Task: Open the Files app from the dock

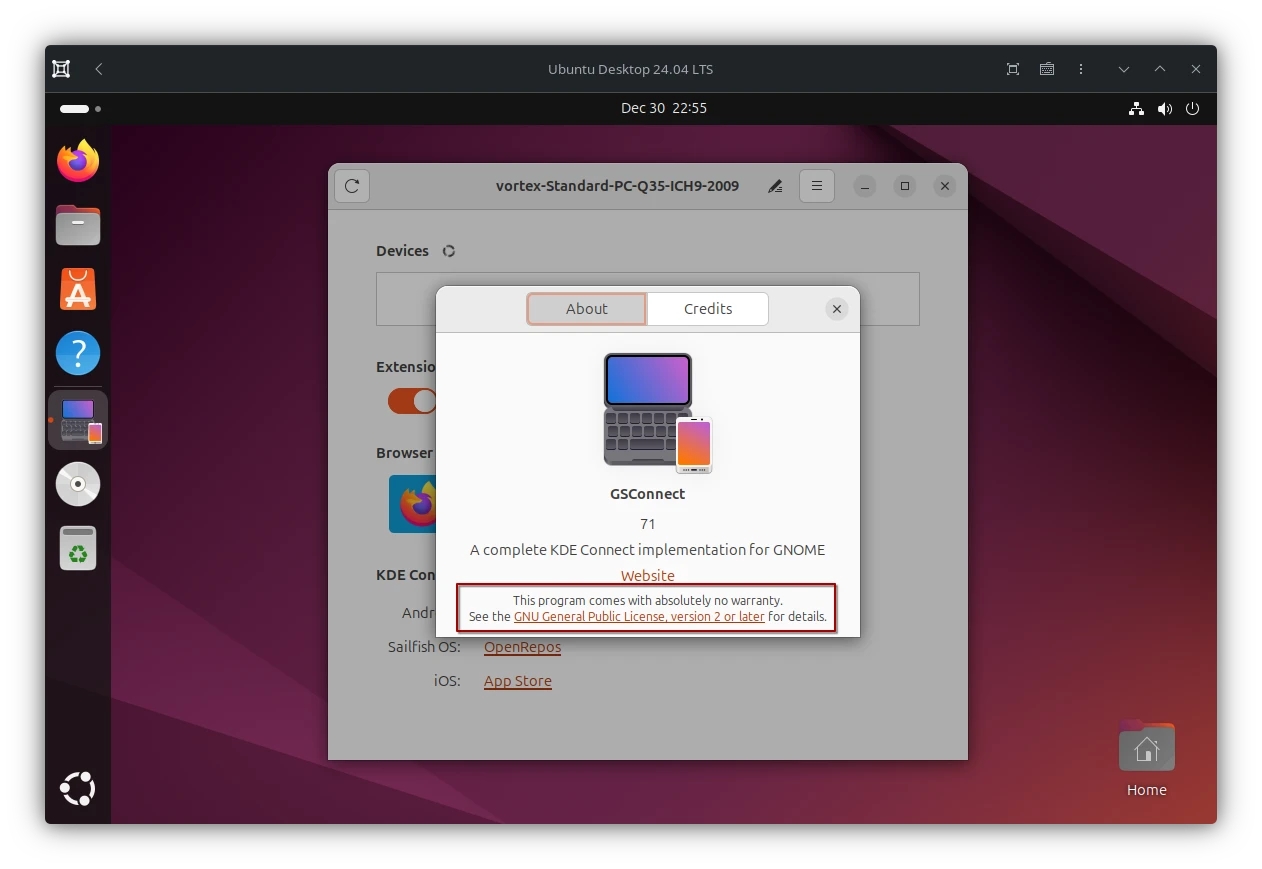Action: (x=77, y=225)
